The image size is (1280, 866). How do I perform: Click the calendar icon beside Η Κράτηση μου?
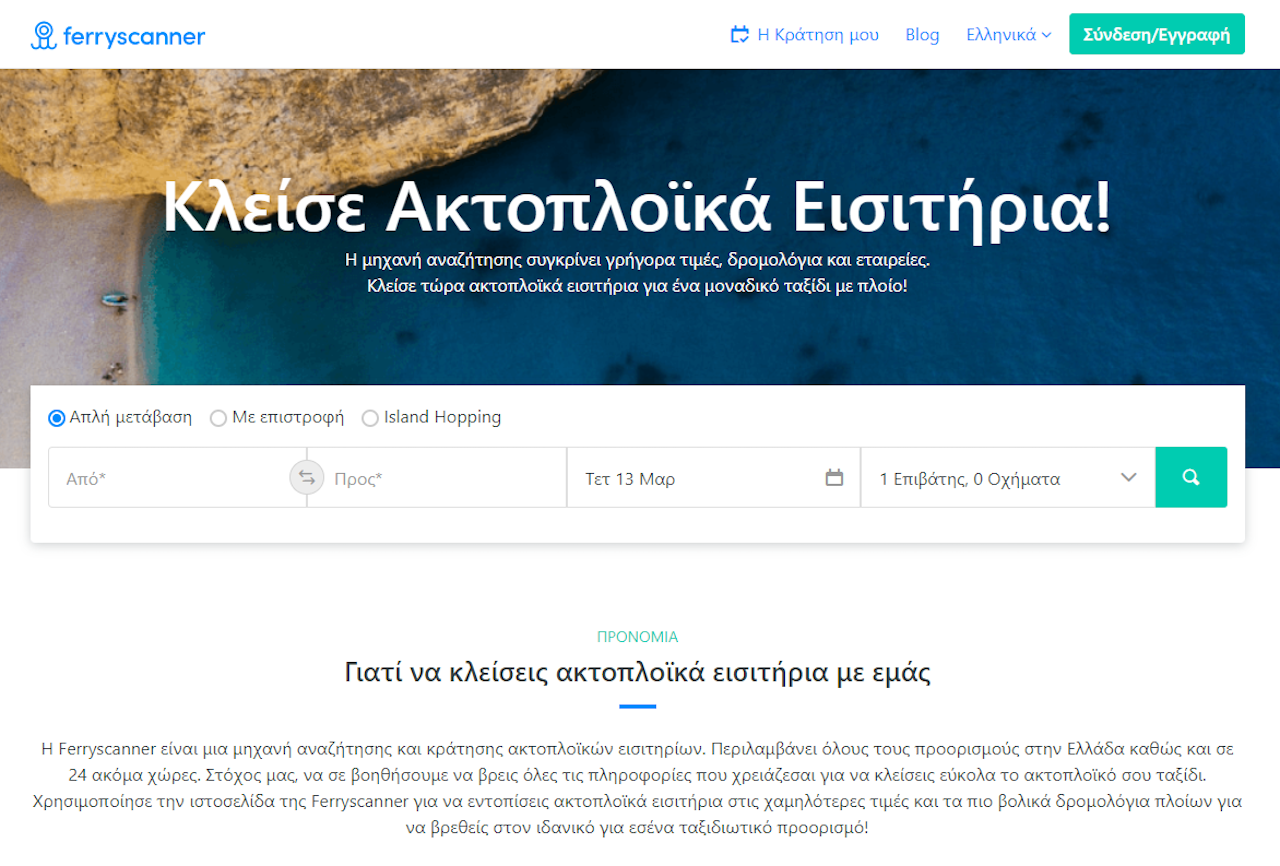tap(740, 35)
